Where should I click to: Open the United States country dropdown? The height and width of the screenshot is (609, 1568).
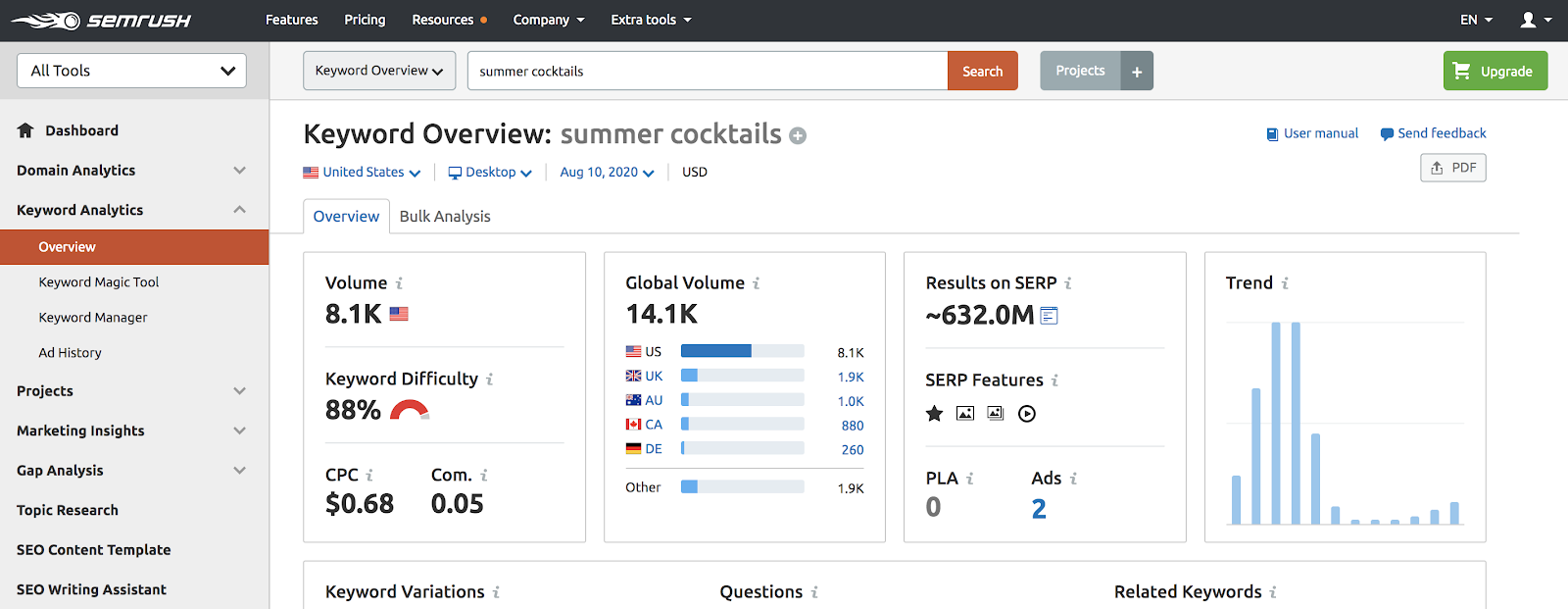(x=362, y=172)
